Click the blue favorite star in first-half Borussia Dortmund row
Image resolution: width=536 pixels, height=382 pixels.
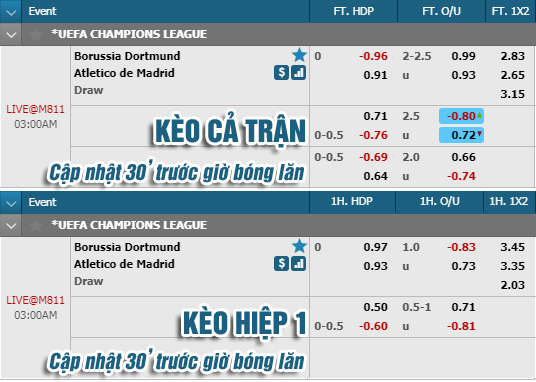tap(299, 246)
